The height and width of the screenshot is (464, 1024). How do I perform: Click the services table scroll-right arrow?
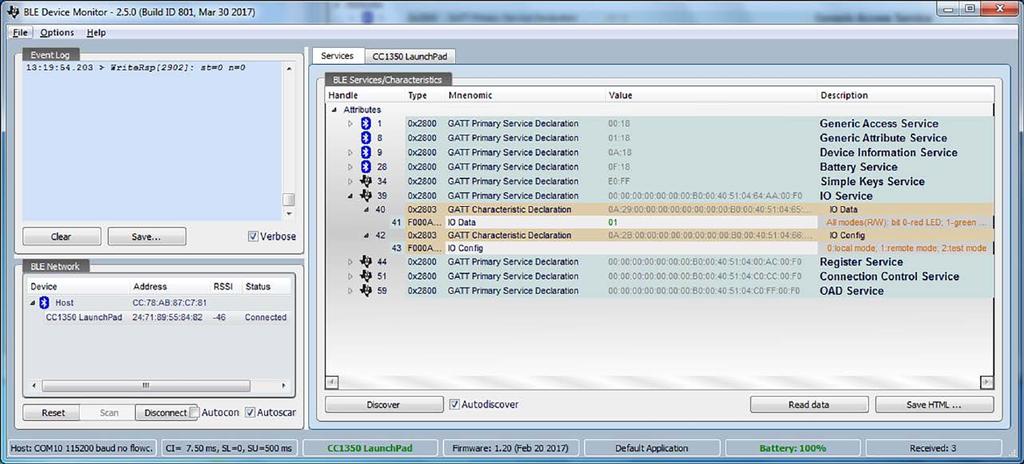coord(987,382)
